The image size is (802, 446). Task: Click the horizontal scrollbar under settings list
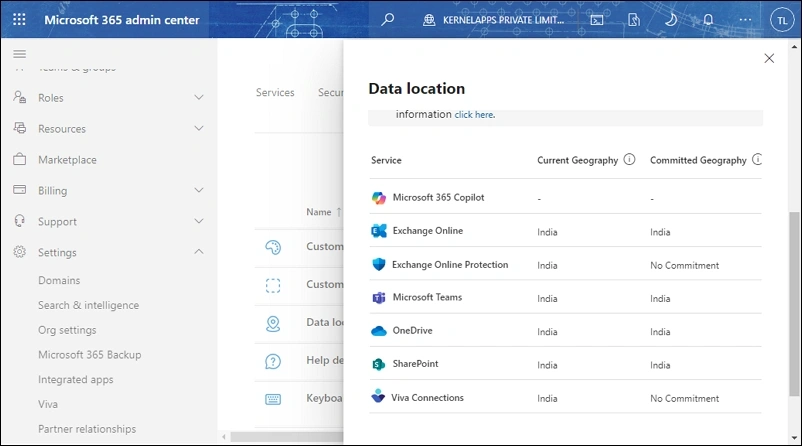[286, 437]
